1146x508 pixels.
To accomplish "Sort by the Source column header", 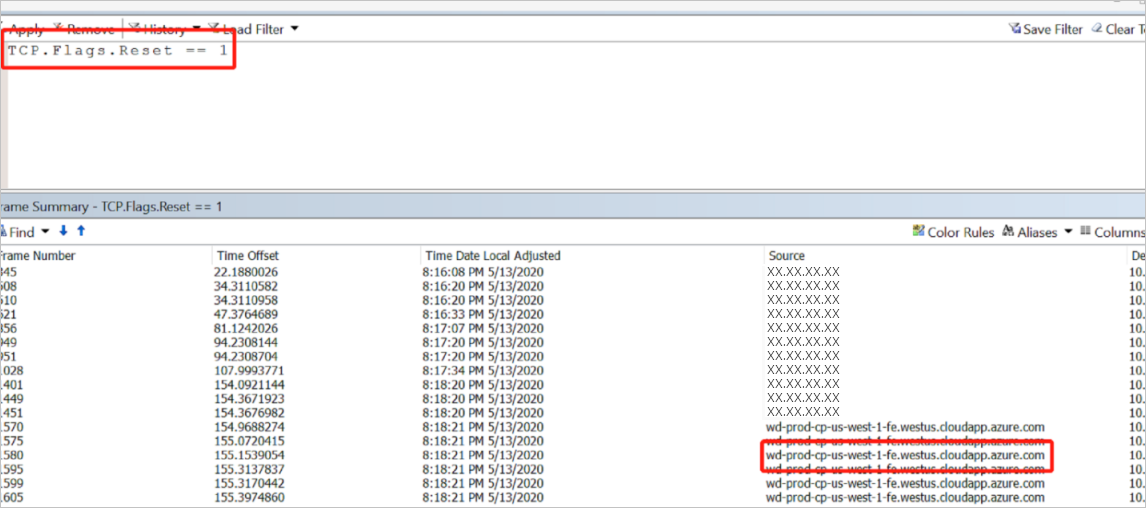I will click(946, 256).
